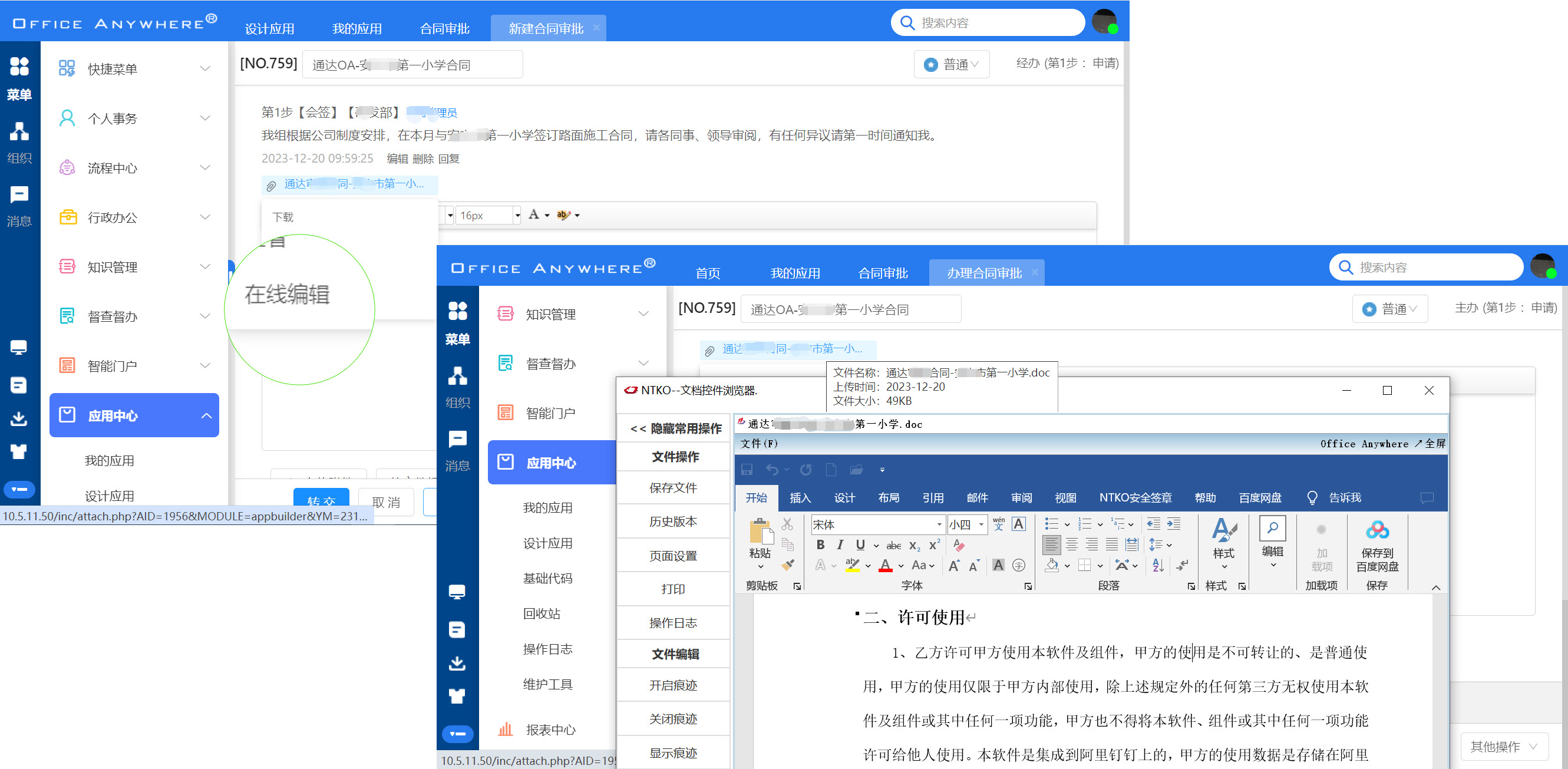Toggle center paragraph alignment
Image resolution: width=1568 pixels, height=769 pixels.
tap(1071, 544)
